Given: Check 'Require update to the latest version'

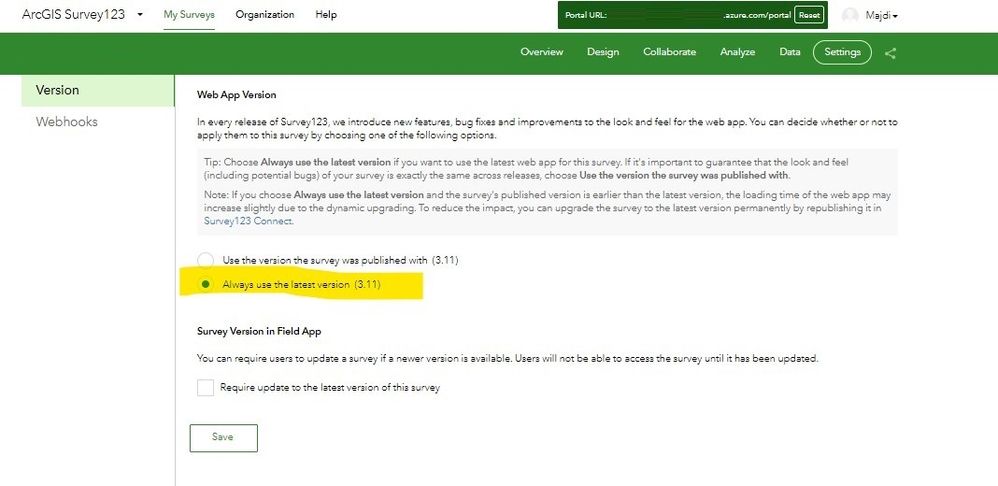Looking at the screenshot, I should 205,387.
